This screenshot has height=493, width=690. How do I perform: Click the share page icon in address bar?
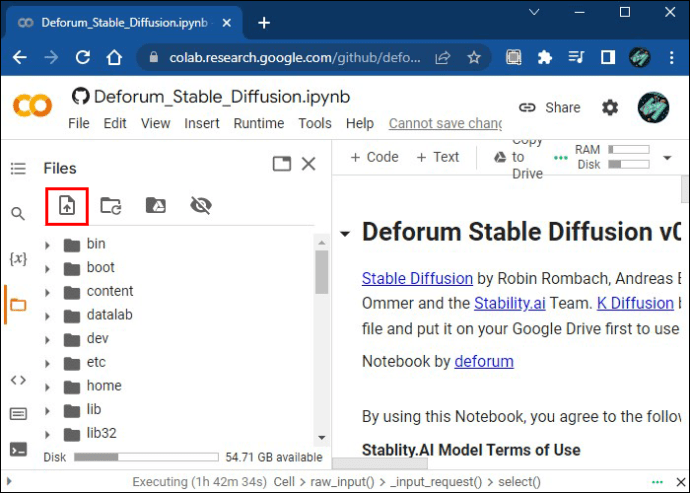tap(443, 58)
